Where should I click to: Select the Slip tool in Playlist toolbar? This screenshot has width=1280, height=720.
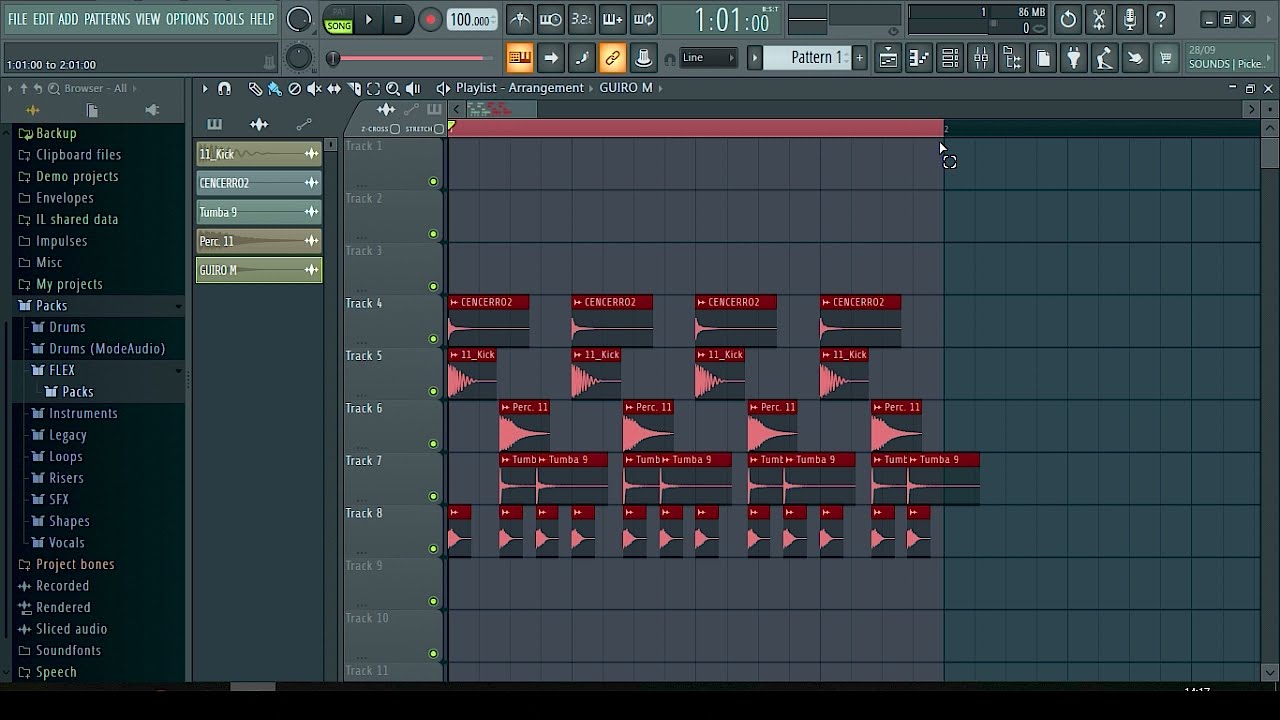tap(334, 89)
